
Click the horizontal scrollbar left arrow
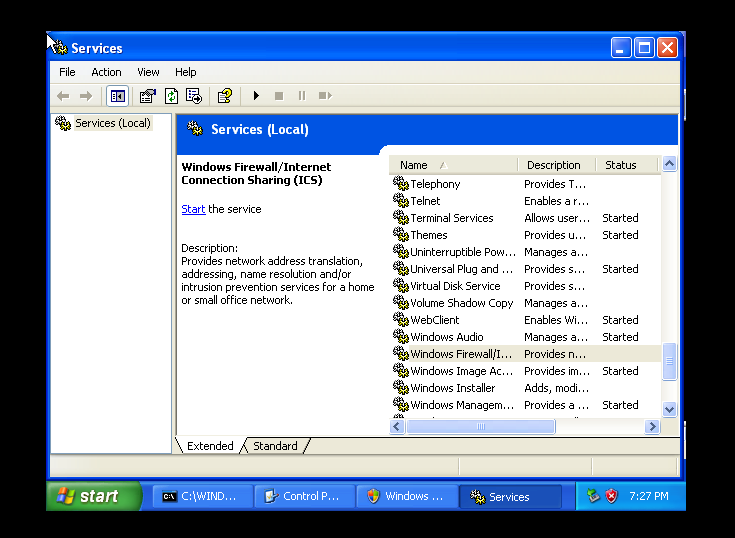tap(397, 426)
